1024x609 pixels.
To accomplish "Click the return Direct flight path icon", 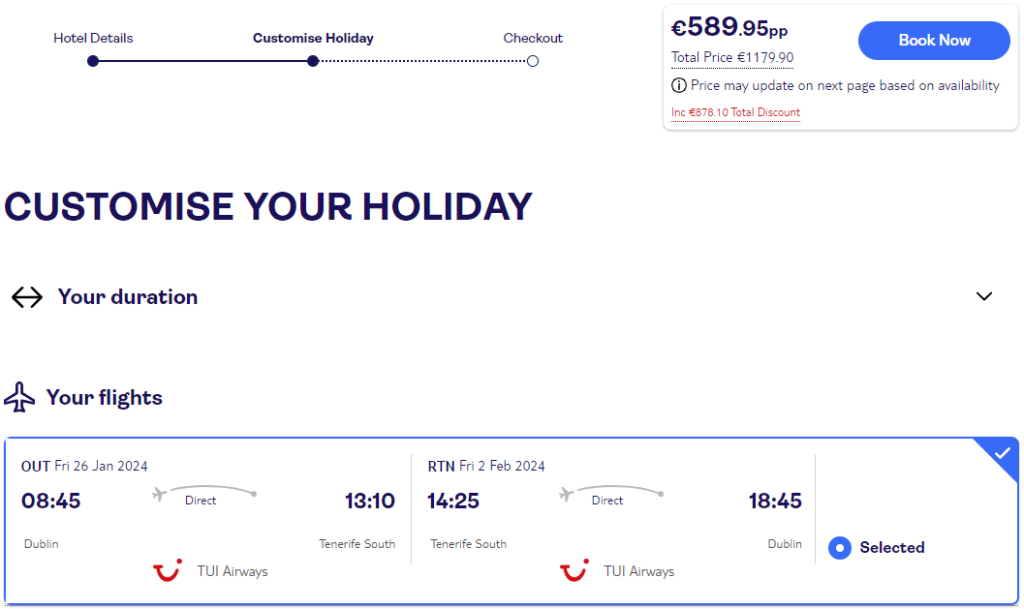I will click(611, 493).
